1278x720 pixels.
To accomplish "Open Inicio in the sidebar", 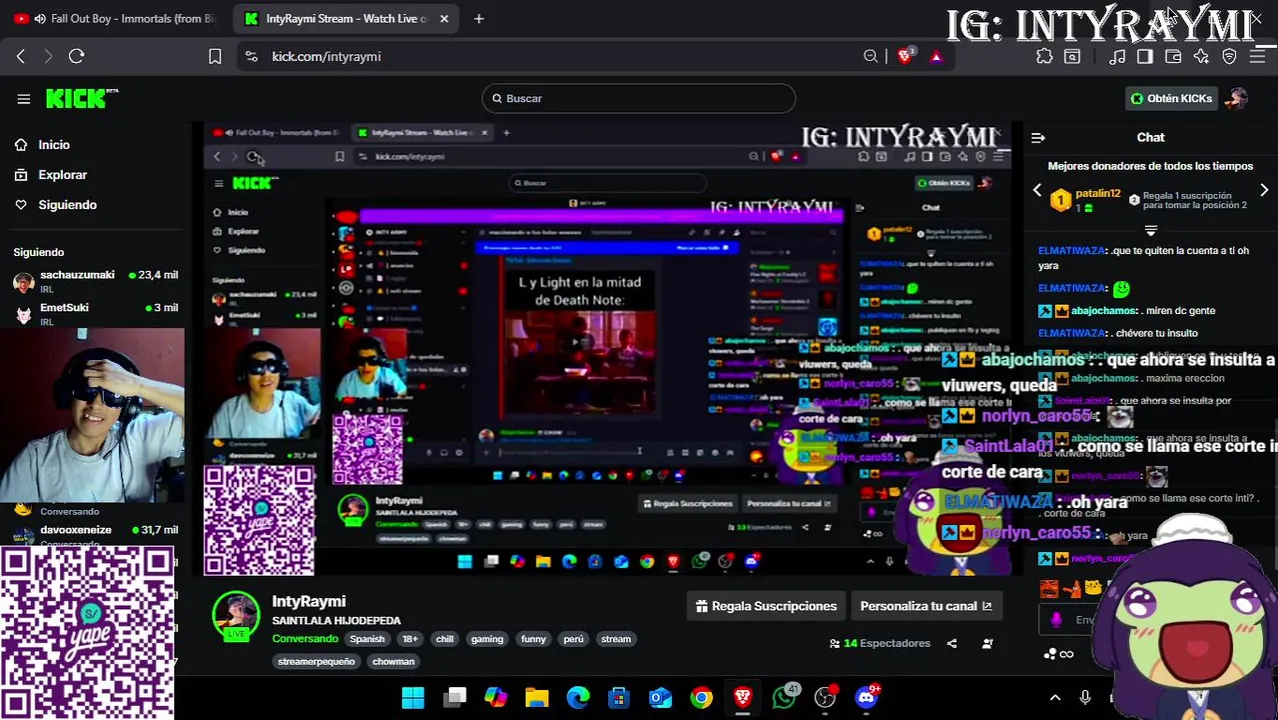I will [x=54, y=145].
